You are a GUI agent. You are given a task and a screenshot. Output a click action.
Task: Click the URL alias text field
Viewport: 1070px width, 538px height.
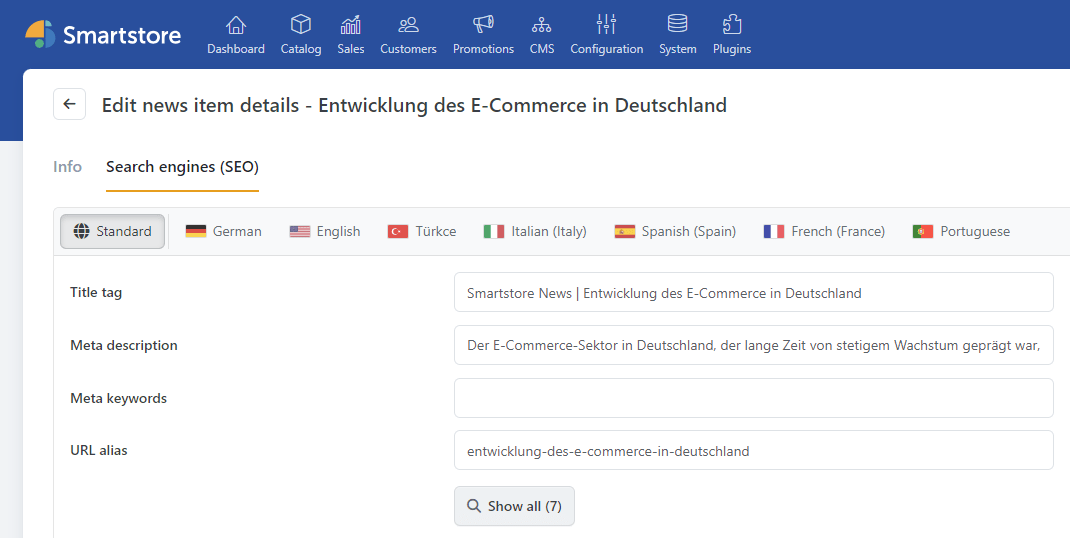(753, 451)
